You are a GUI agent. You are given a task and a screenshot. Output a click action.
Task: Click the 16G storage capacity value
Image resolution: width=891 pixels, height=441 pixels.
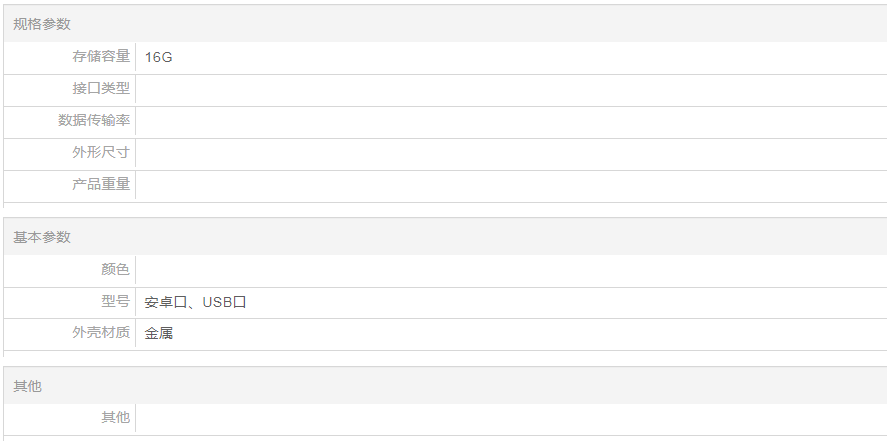(158, 58)
